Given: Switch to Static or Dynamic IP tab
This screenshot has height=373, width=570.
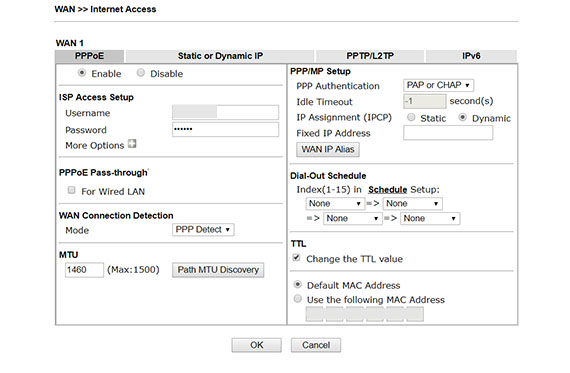Looking at the screenshot, I should coord(220,56).
